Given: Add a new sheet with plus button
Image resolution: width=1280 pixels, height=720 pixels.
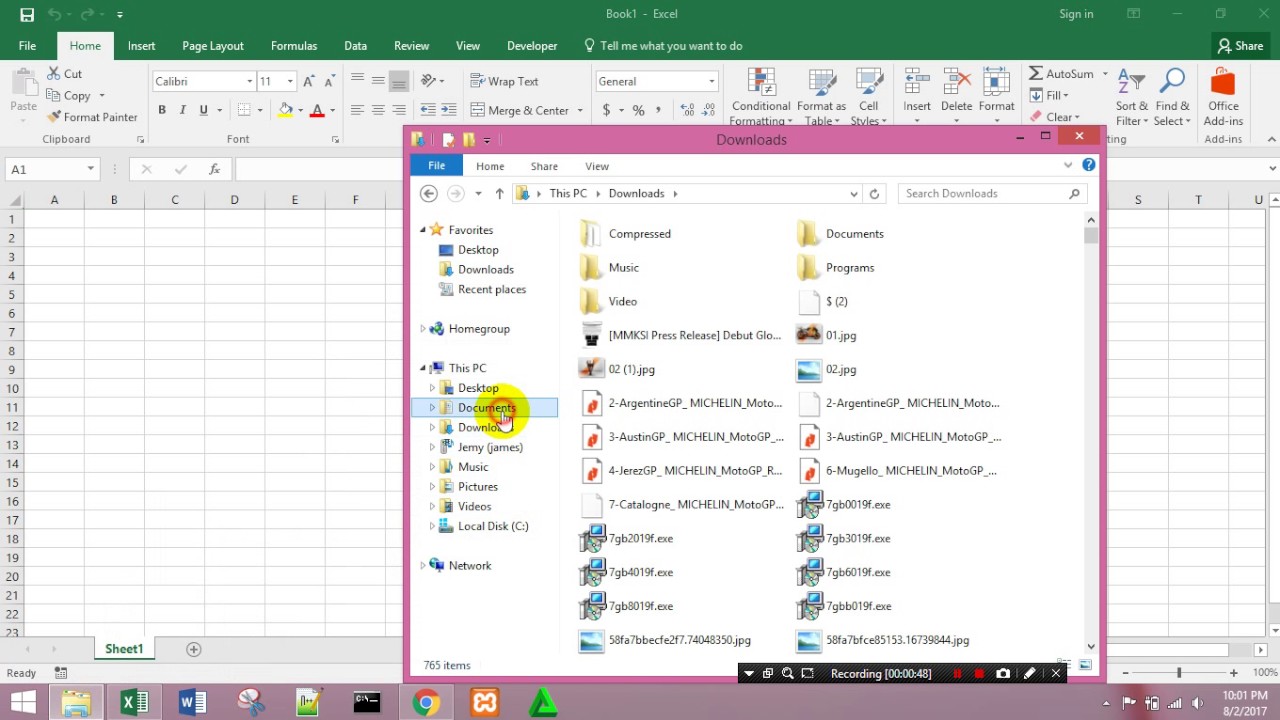Looking at the screenshot, I should point(194,649).
